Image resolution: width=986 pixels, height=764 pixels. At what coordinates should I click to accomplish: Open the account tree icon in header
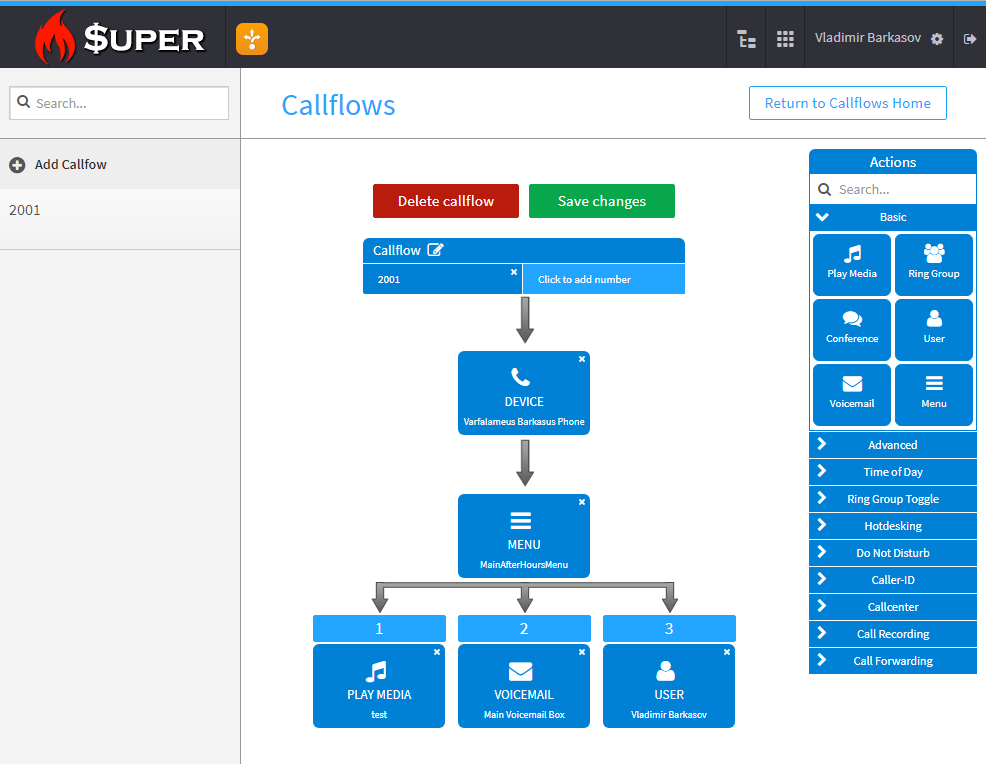pos(746,39)
